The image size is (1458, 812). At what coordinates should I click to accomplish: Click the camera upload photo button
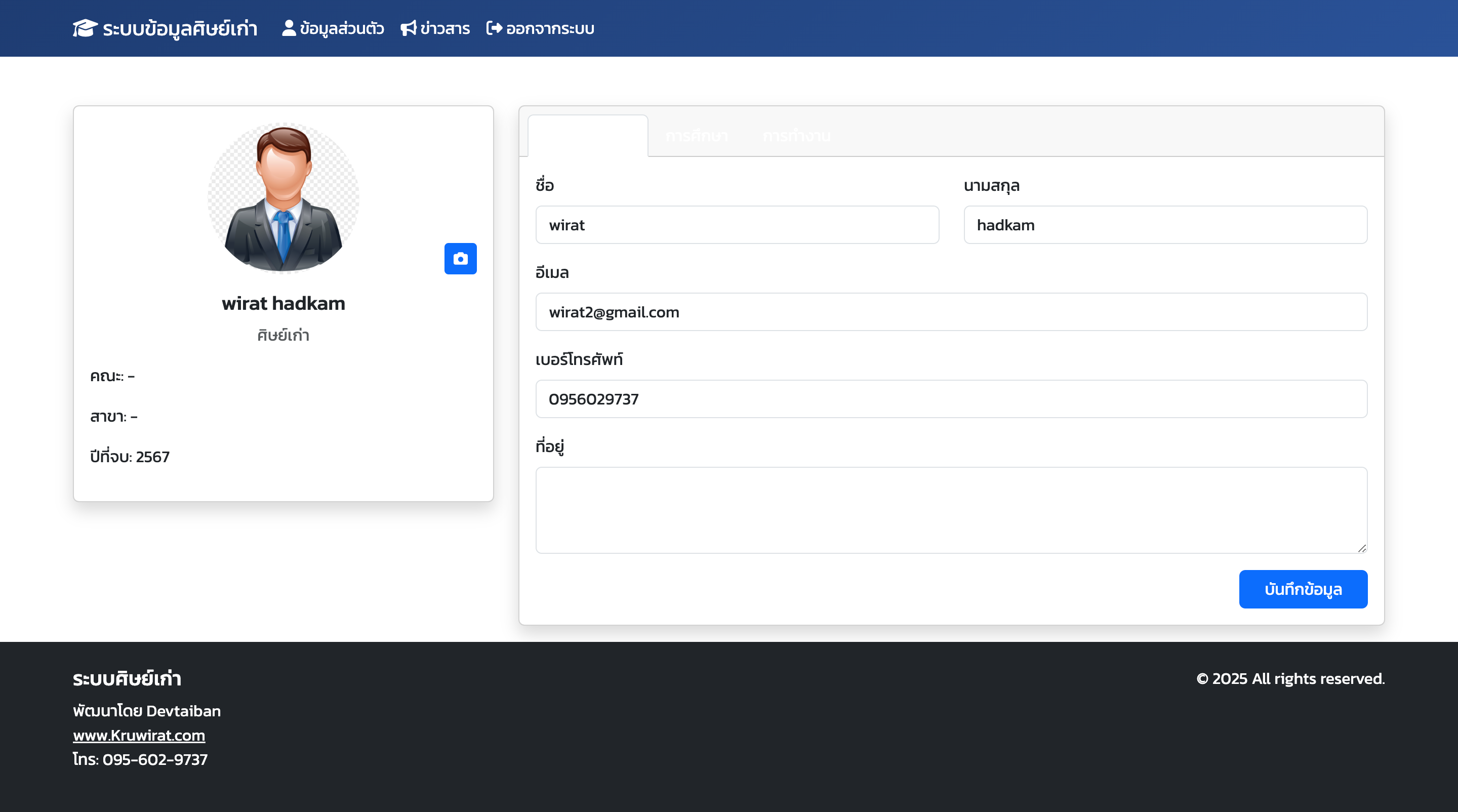click(x=460, y=259)
